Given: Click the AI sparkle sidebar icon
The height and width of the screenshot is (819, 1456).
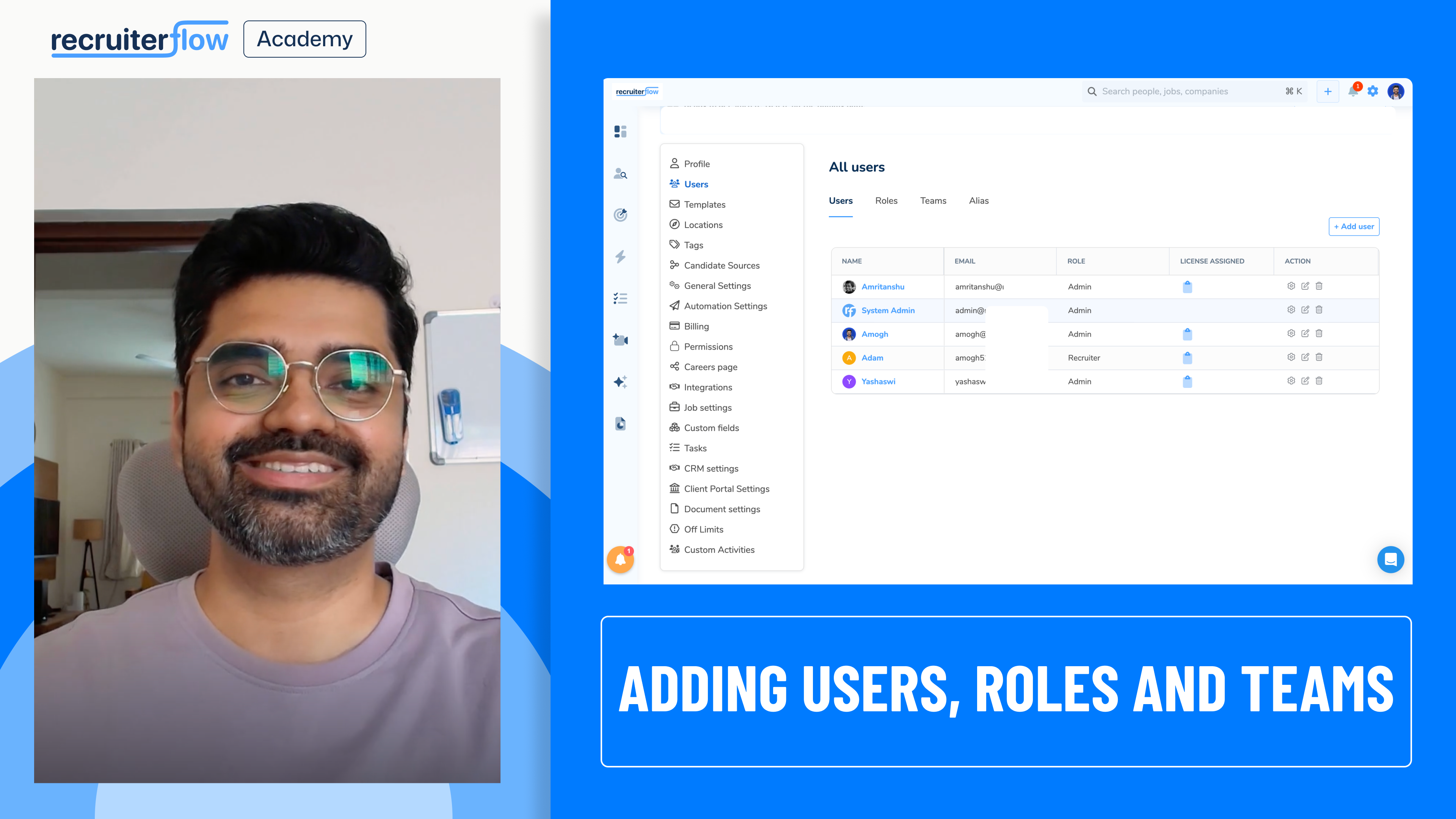Looking at the screenshot, I should click(620, 382).
